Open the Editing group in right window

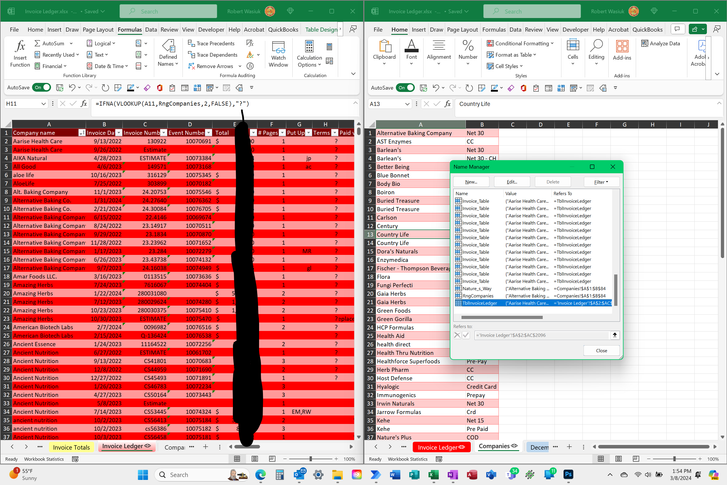tap(596, 52)
